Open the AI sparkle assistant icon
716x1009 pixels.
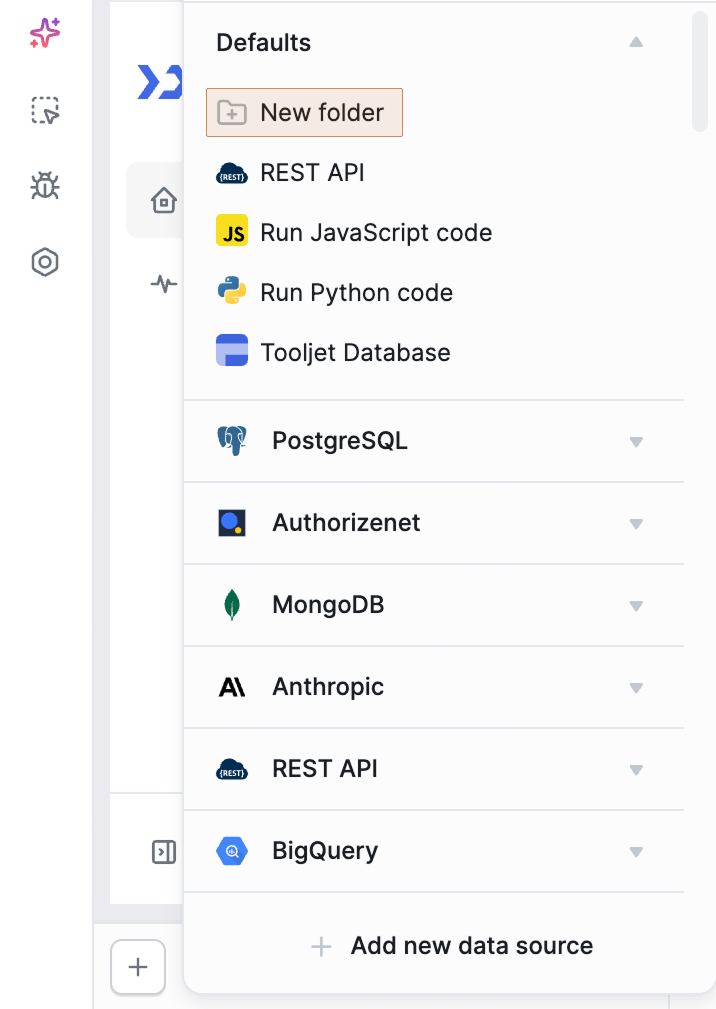point(45,33)
